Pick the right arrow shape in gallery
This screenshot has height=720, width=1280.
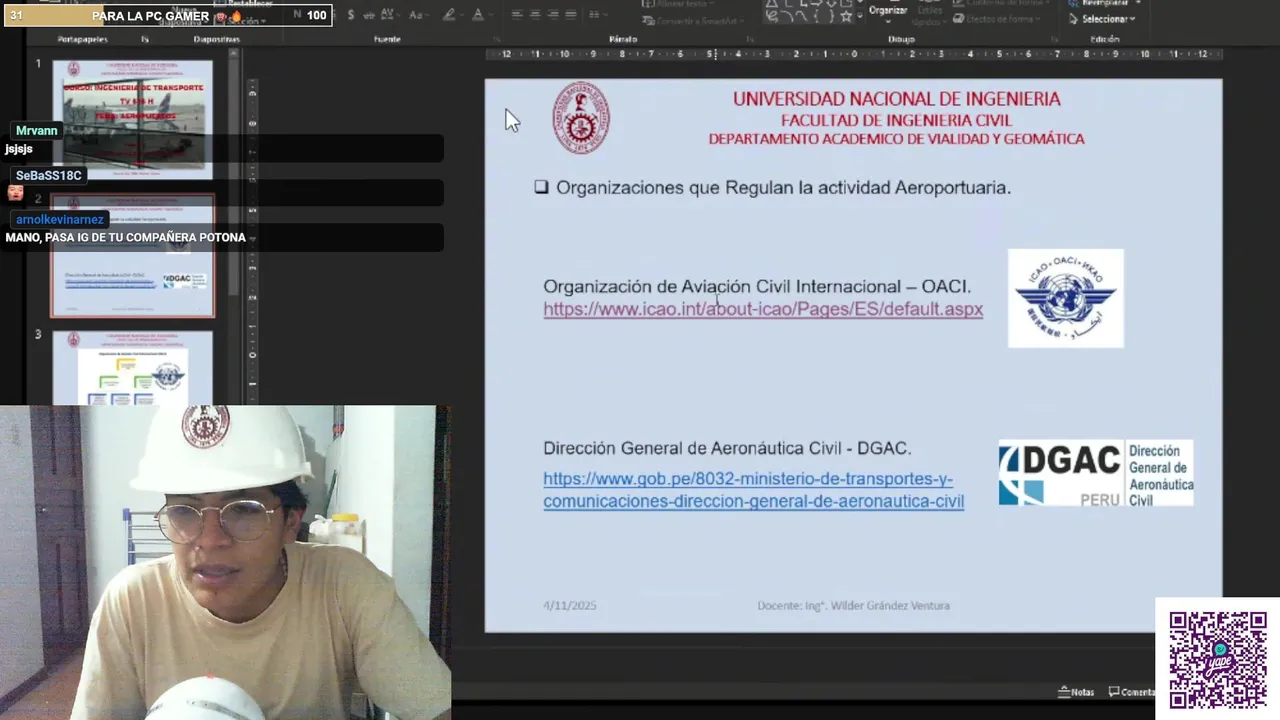point(816,3)
